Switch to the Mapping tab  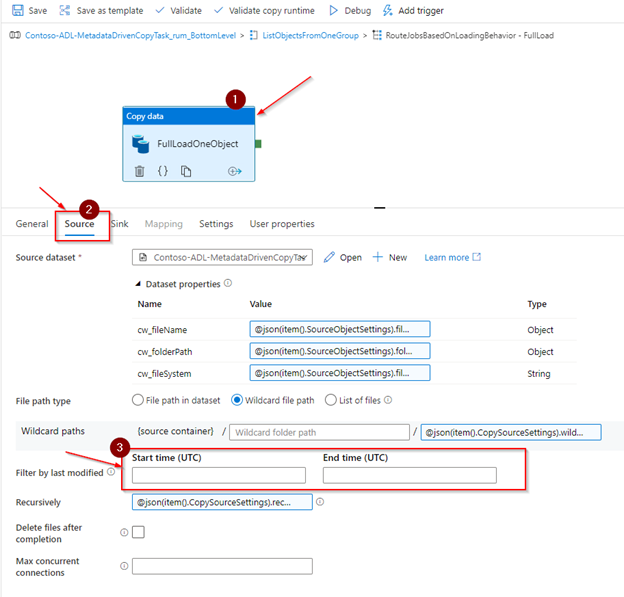(164, 224)
